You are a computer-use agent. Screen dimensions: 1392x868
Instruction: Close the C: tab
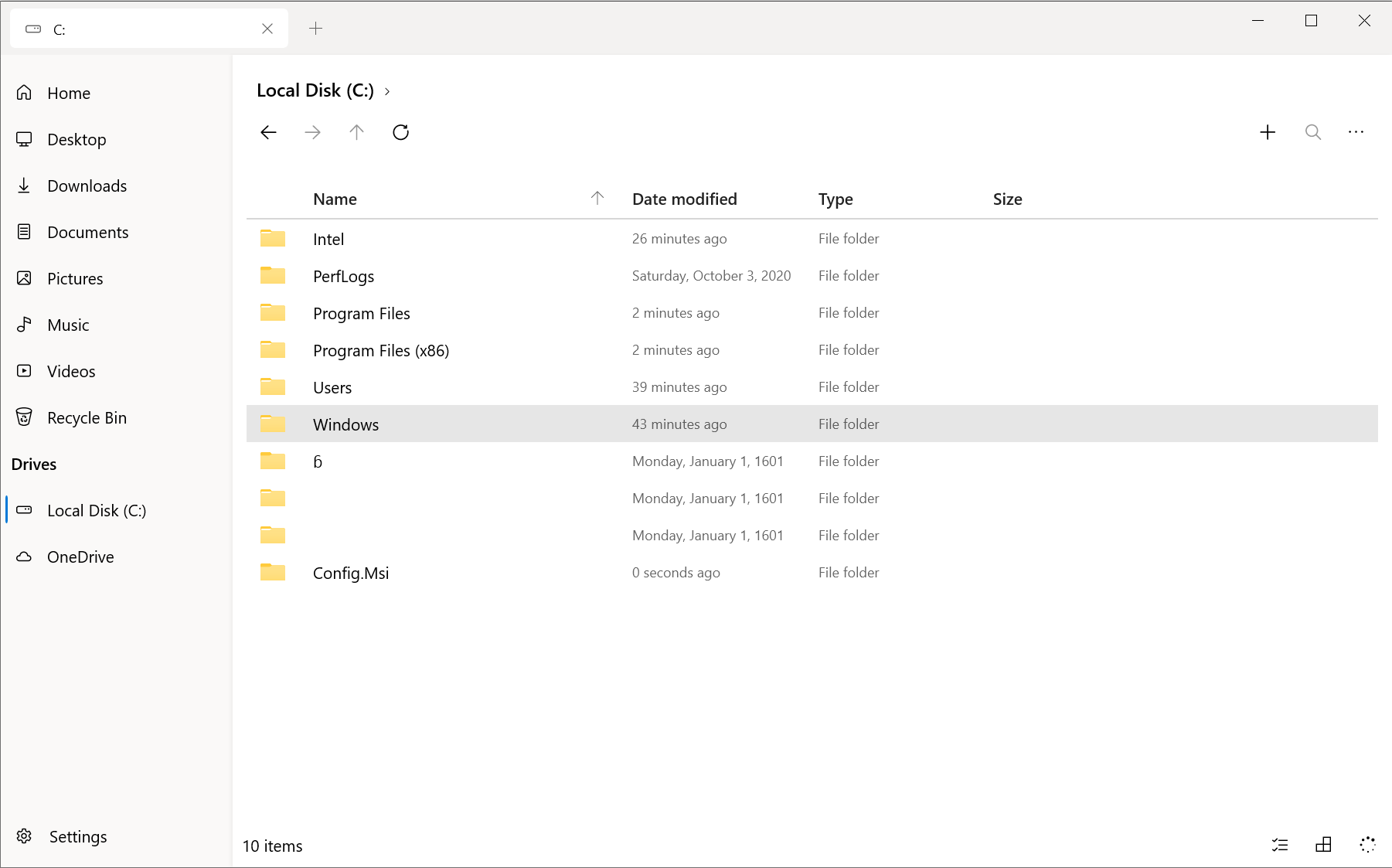tap(267, 29)
